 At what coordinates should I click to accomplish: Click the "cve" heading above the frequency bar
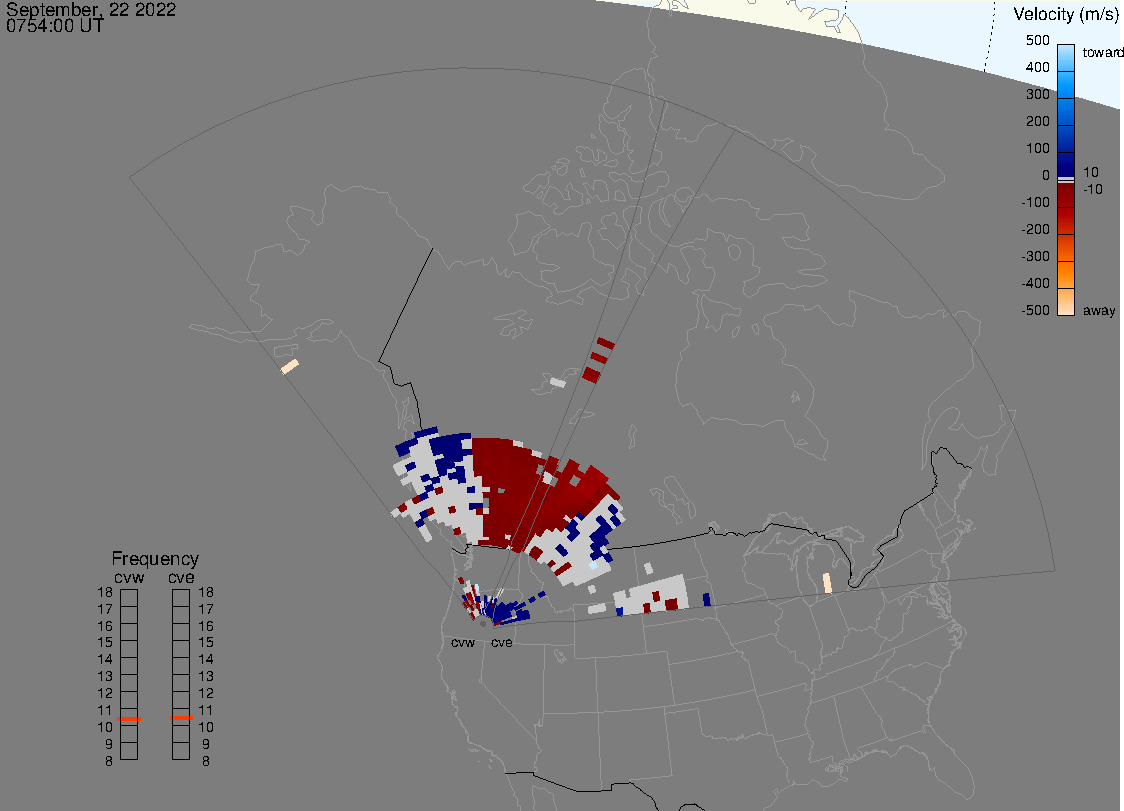(181, 577)
